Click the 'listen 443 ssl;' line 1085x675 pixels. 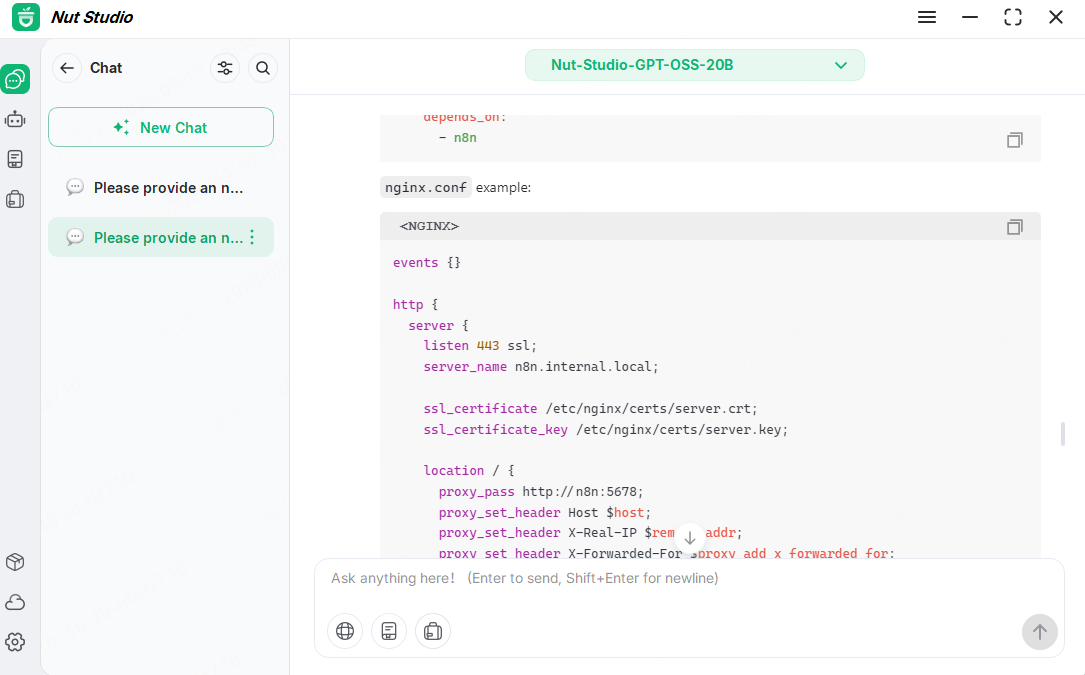[480, 345]
